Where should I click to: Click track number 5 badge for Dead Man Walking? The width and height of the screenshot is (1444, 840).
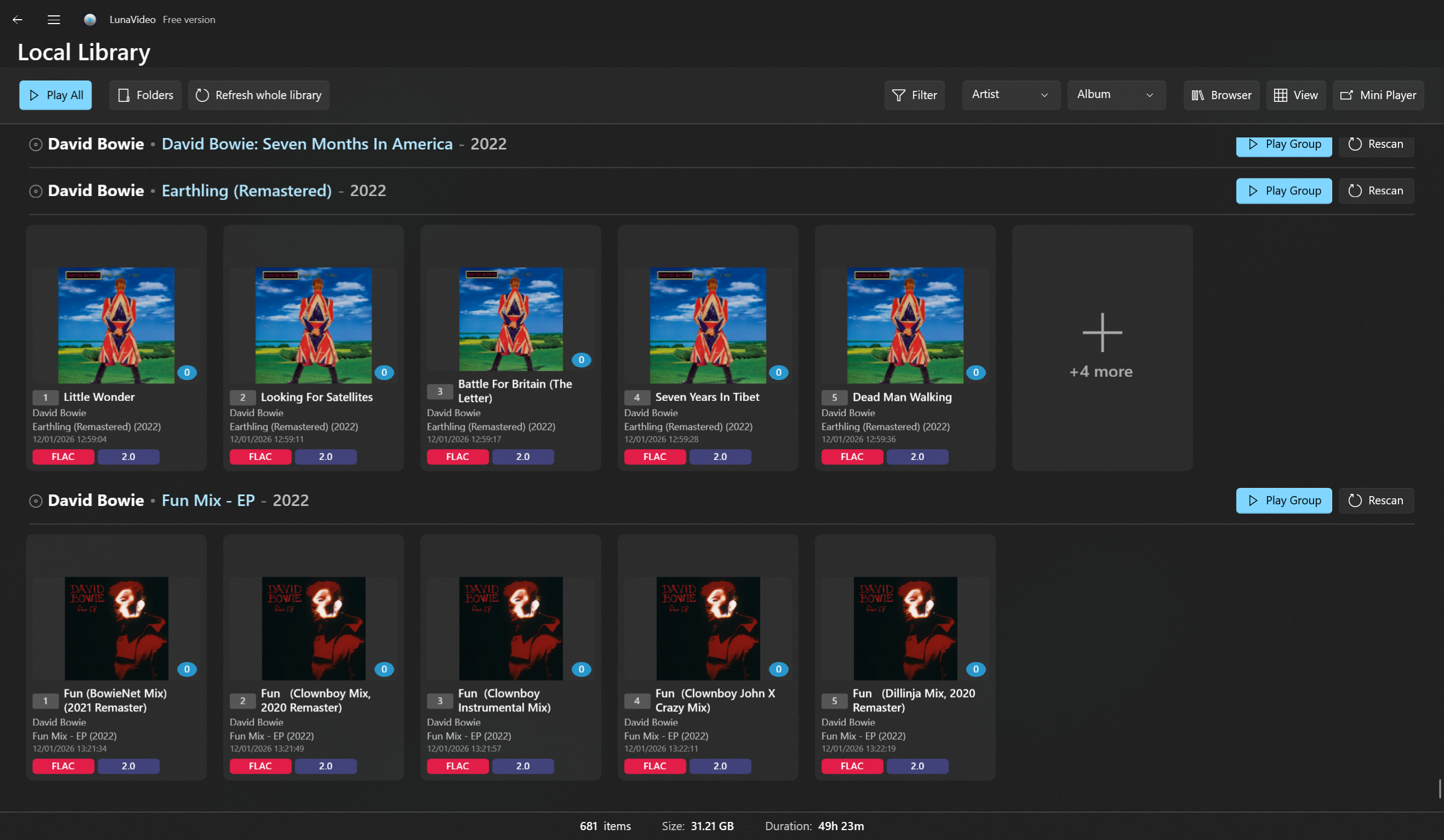click(834, 397)
